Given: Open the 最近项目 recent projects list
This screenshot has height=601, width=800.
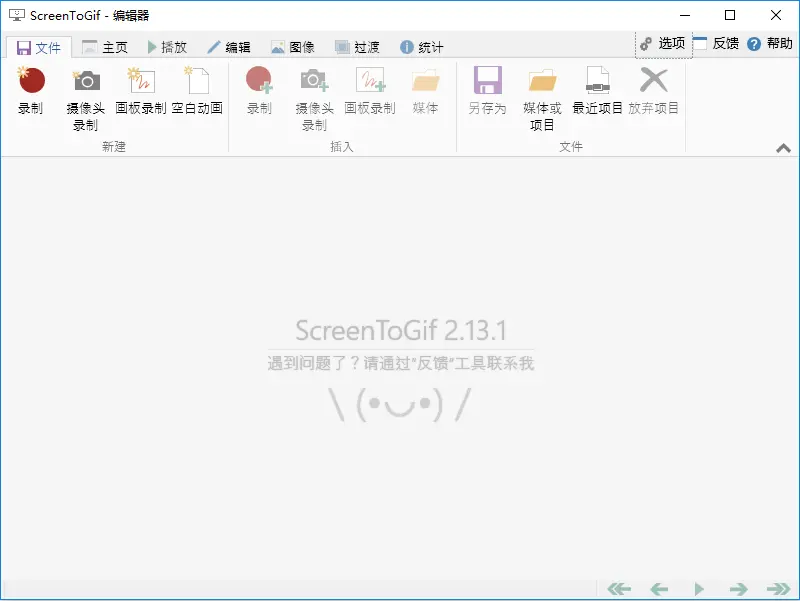Looking at the screenshot, I should pos(597,82).
